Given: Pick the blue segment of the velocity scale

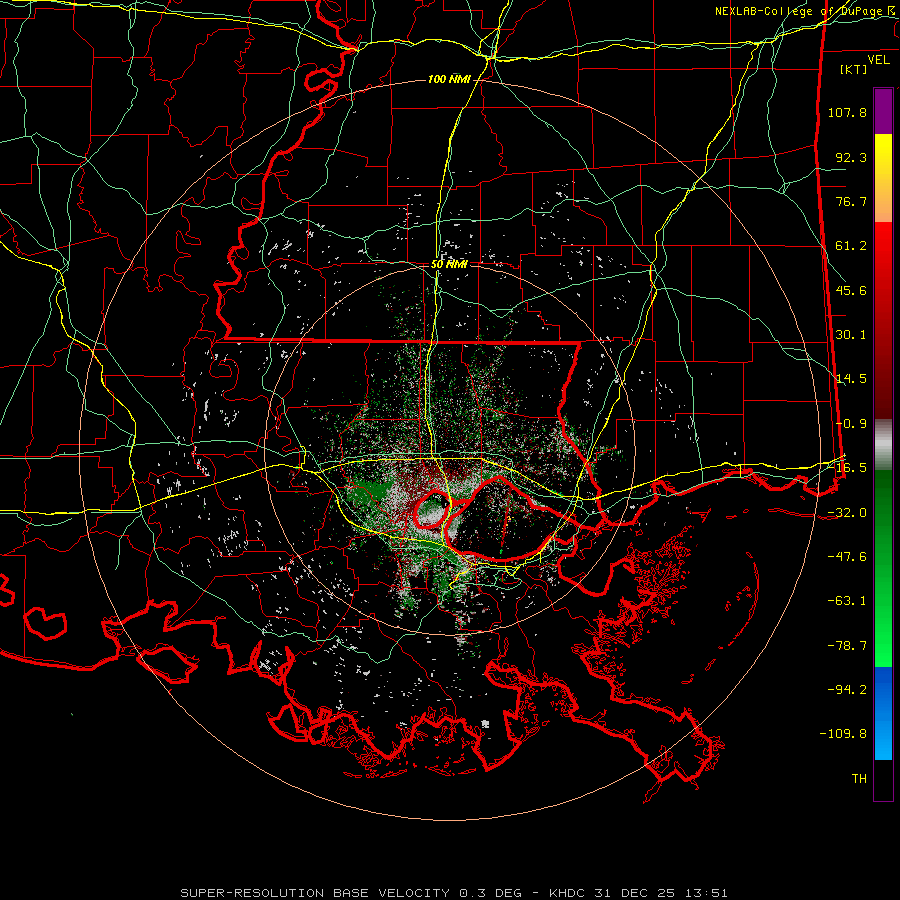Looking at the screenshot, I should [x=883, y=713].
